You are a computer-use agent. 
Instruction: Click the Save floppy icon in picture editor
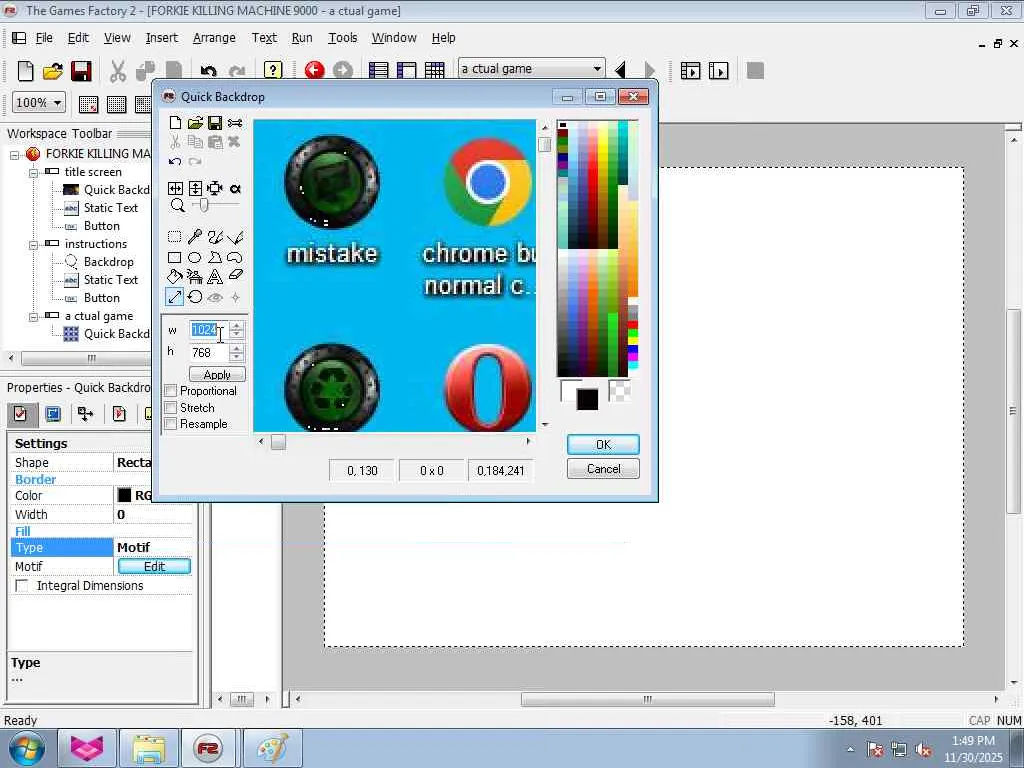(x=214, y=123)
